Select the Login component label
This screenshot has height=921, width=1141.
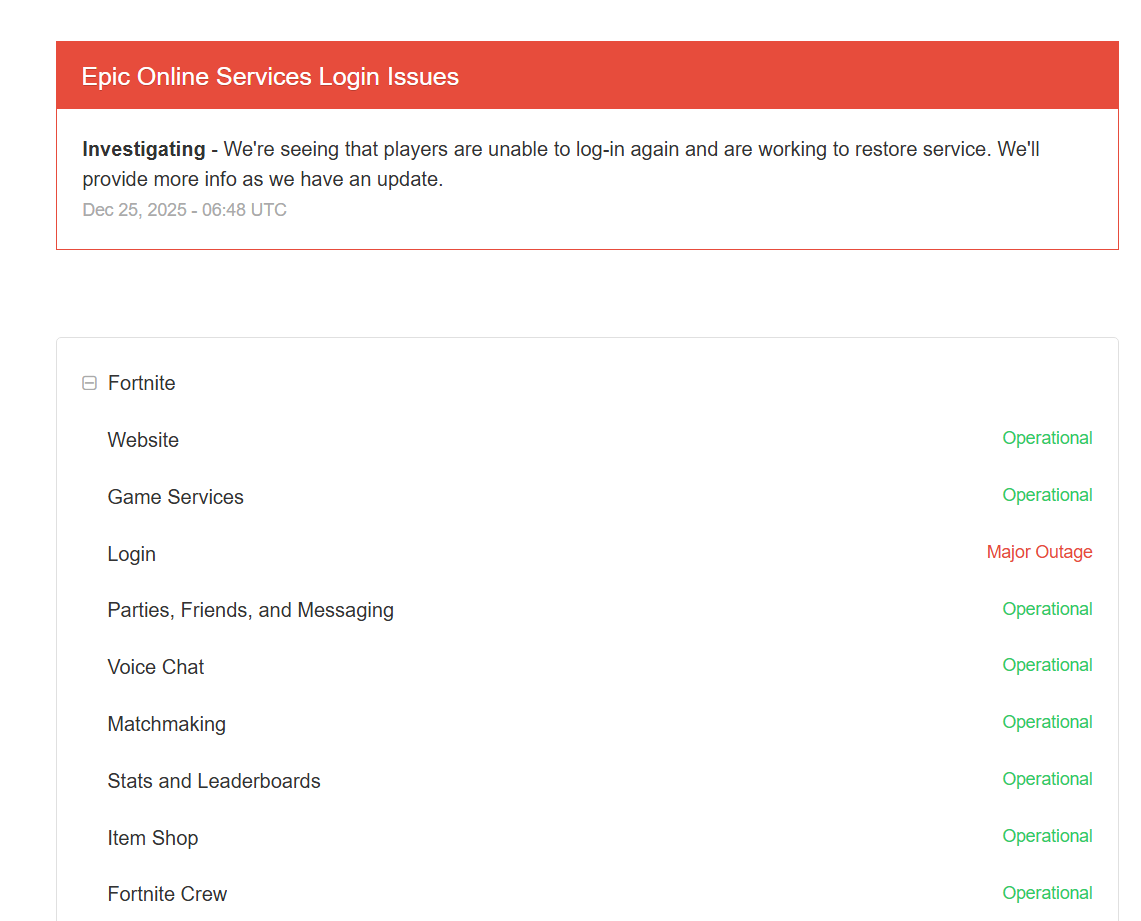[132, 554]
